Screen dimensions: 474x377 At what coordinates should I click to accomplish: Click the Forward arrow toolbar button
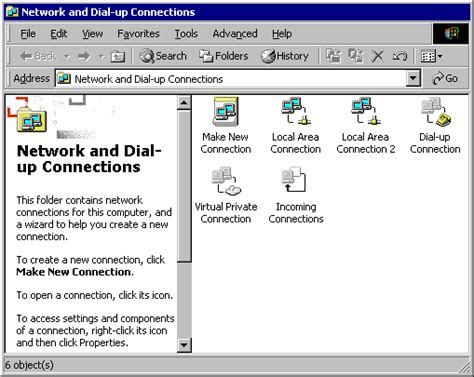click(84, 56)
